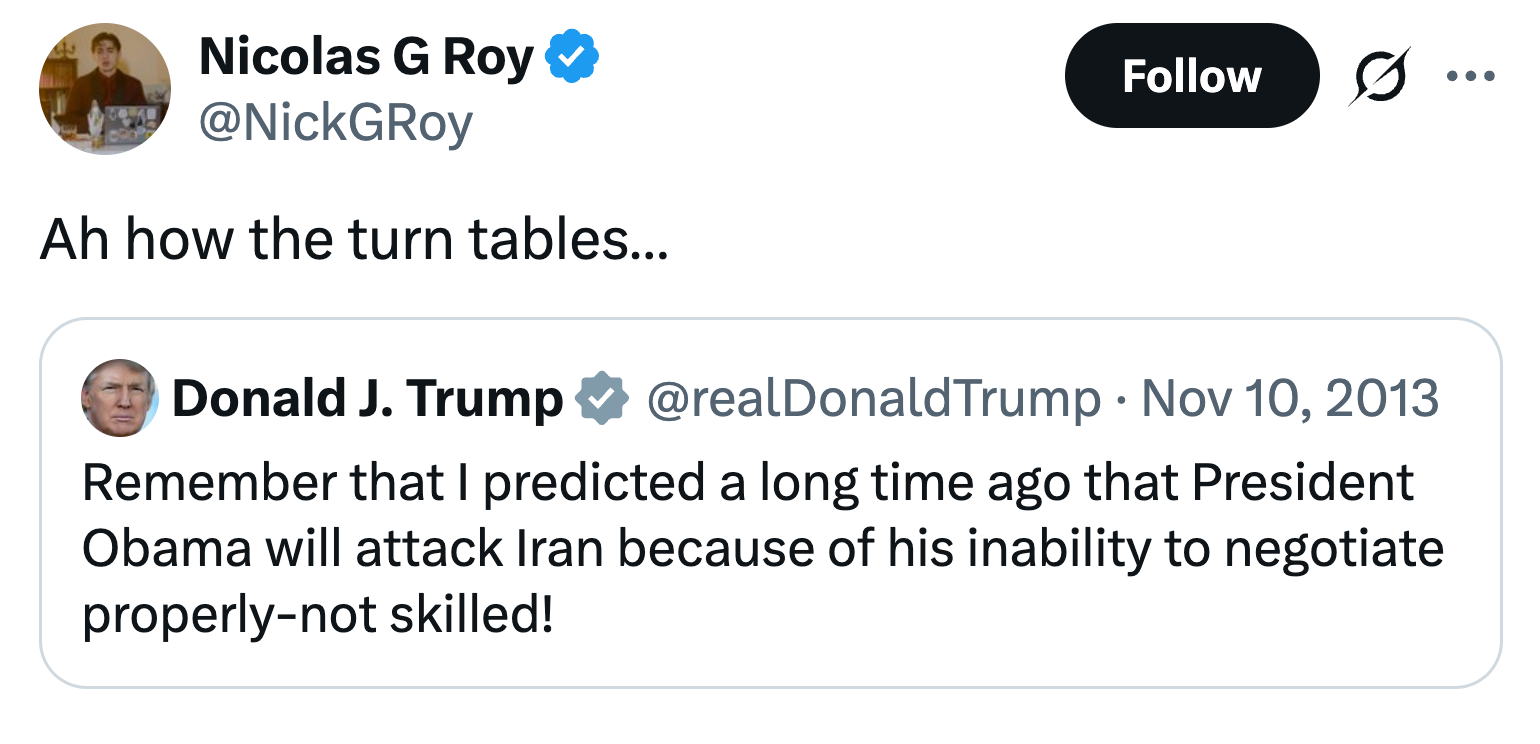Click the blue verified badge beside Nicolas G Roy
This screenshot has height=744, width=1540.
[x=572, y=58]
